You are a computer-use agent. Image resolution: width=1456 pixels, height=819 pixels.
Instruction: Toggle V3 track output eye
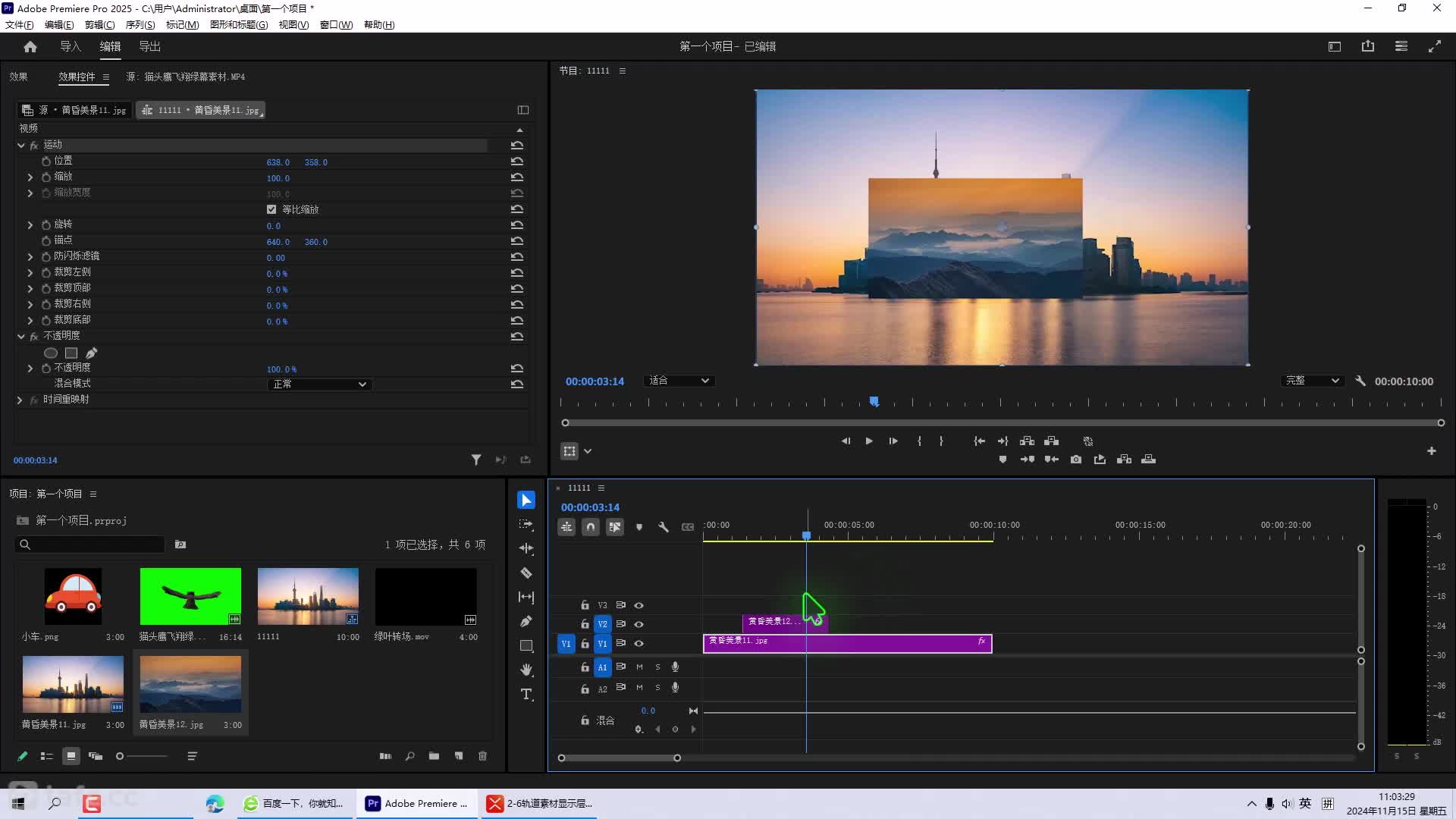coord(639,606)
